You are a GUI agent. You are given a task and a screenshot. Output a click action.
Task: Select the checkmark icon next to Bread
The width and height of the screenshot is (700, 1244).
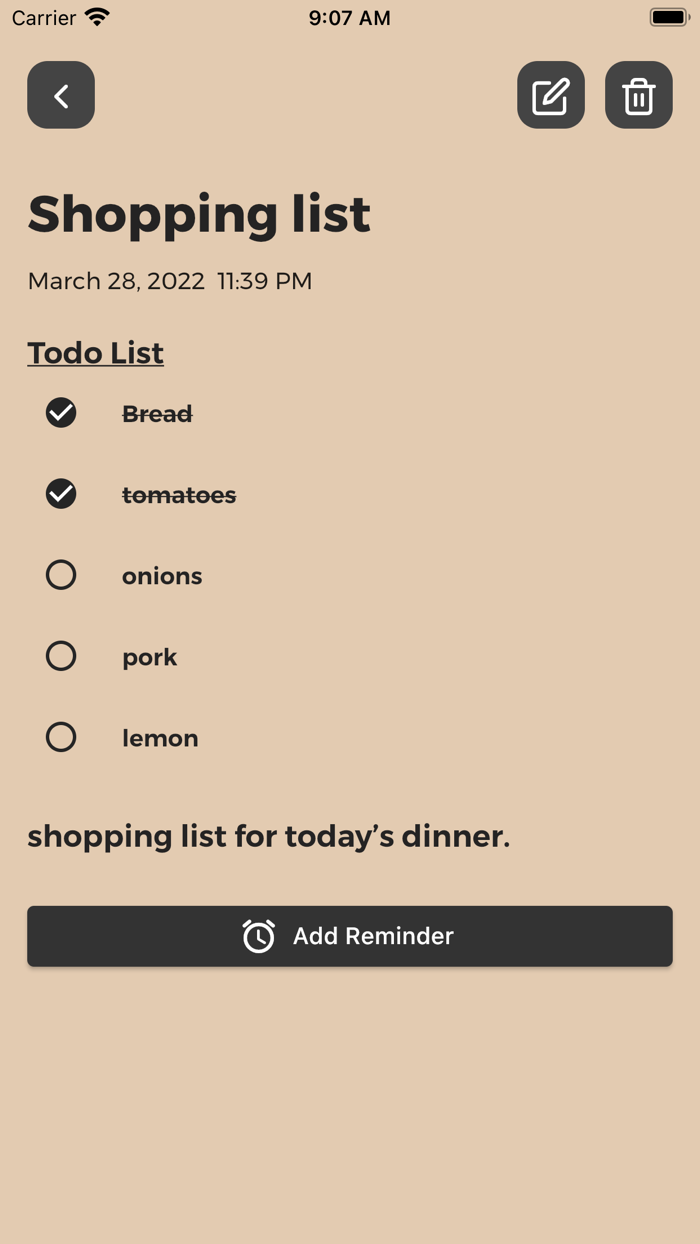tap(61, 412)
